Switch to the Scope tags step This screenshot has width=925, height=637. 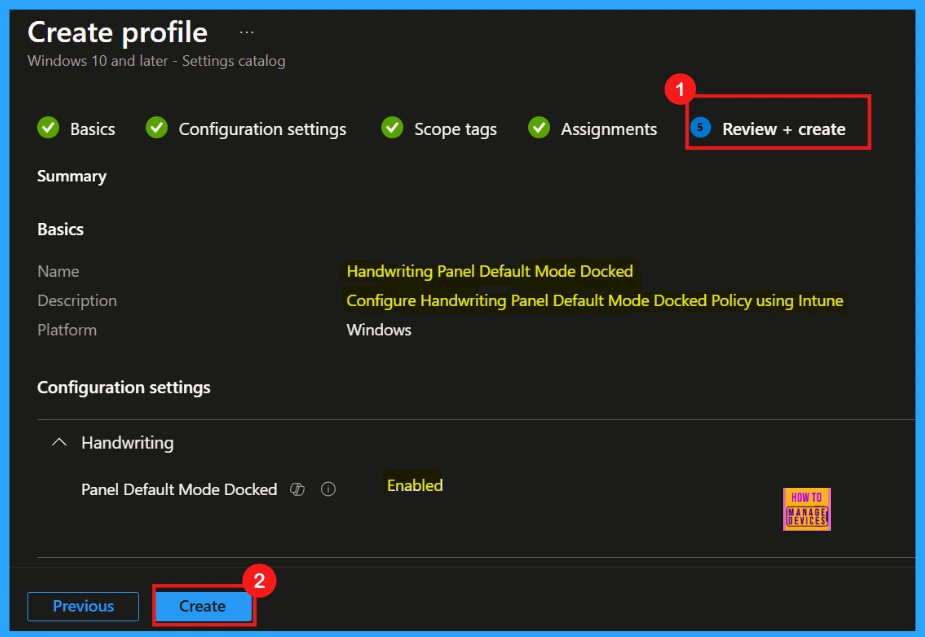point(455,129)
